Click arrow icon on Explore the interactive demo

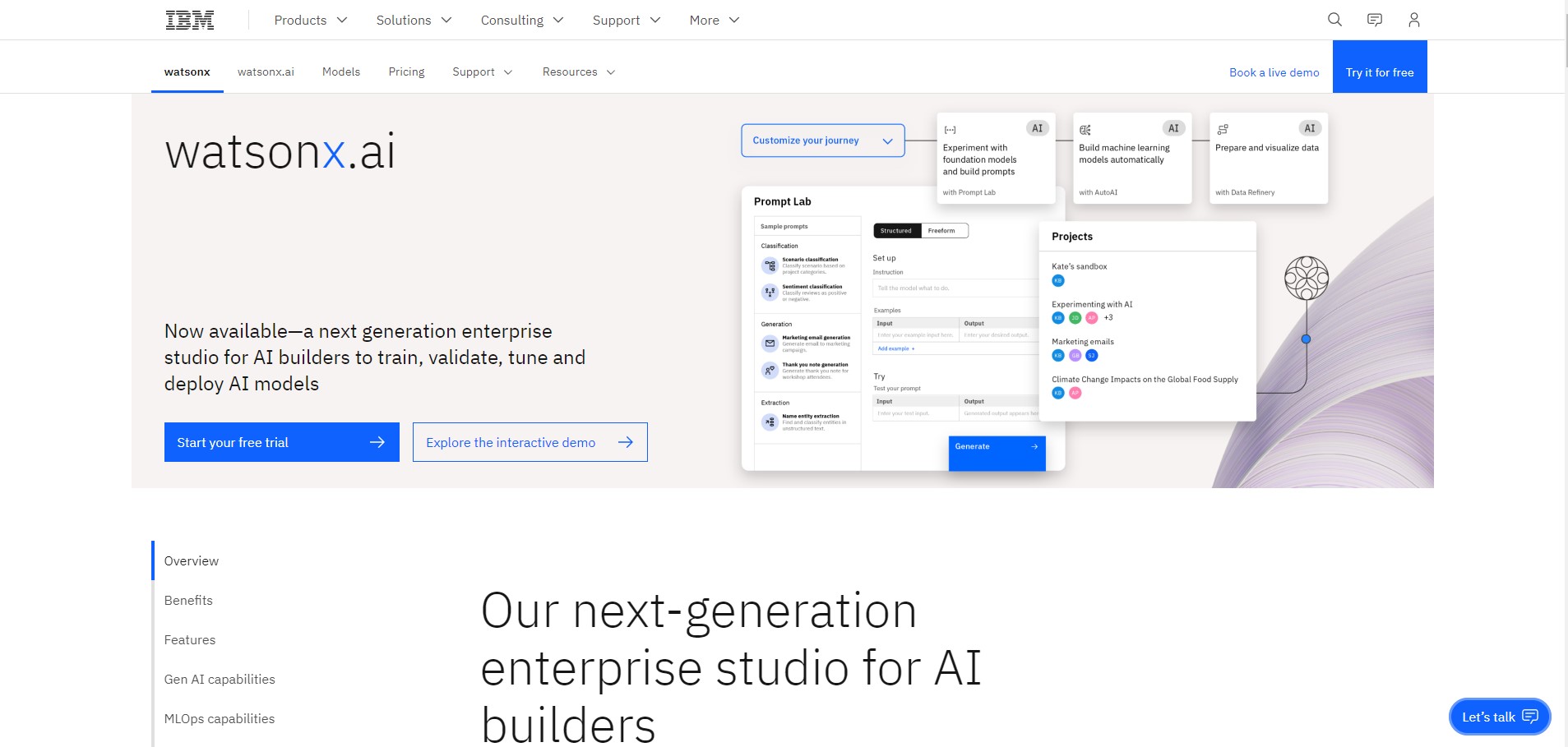[626, 442]
